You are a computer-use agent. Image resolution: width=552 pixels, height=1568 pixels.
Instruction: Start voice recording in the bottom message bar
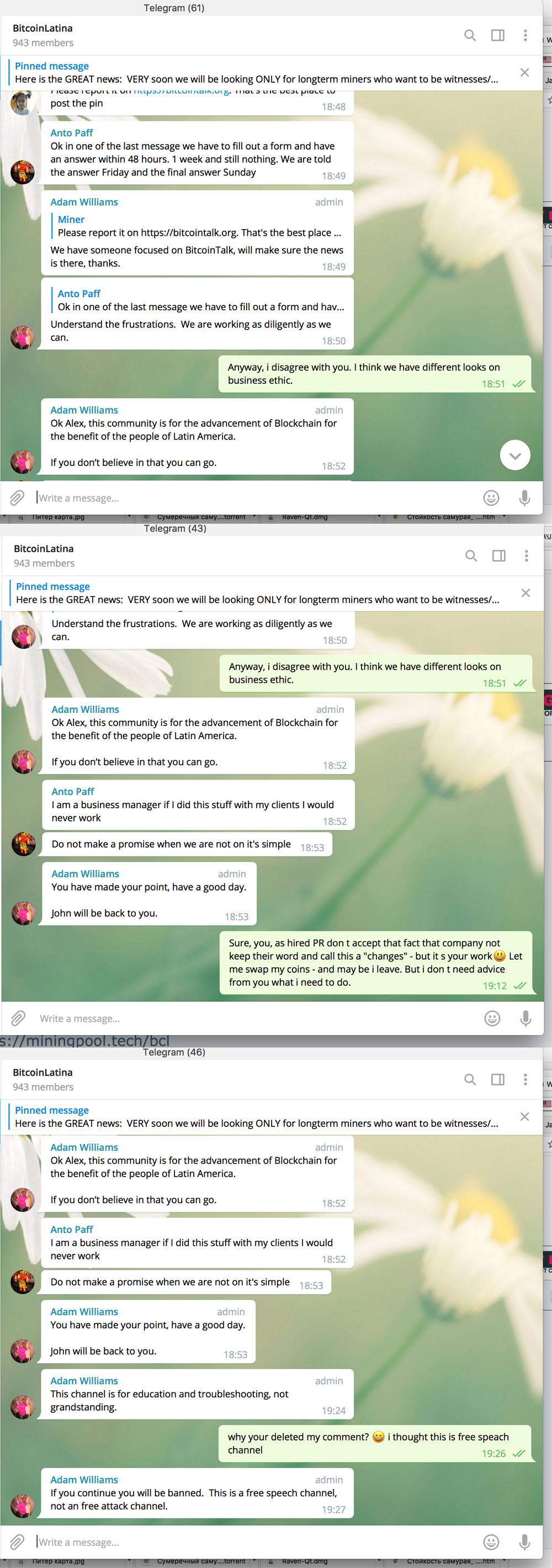coord(524,1542)
